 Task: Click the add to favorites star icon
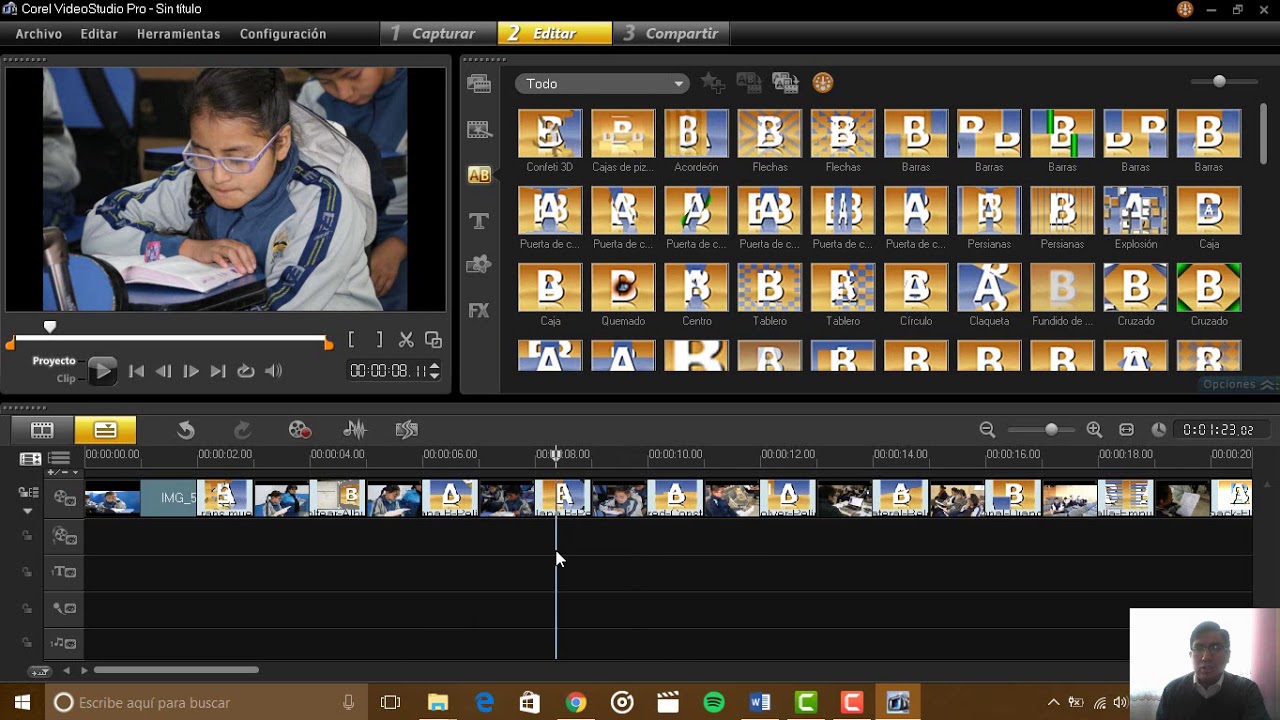(x=713, y=83)
